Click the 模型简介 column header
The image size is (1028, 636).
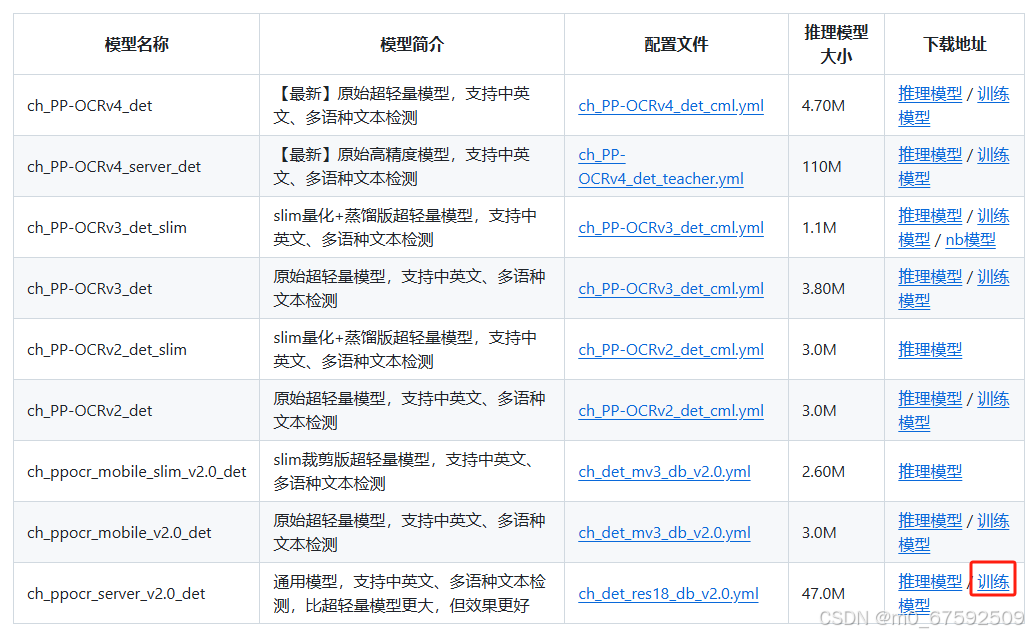coord(412,44)
